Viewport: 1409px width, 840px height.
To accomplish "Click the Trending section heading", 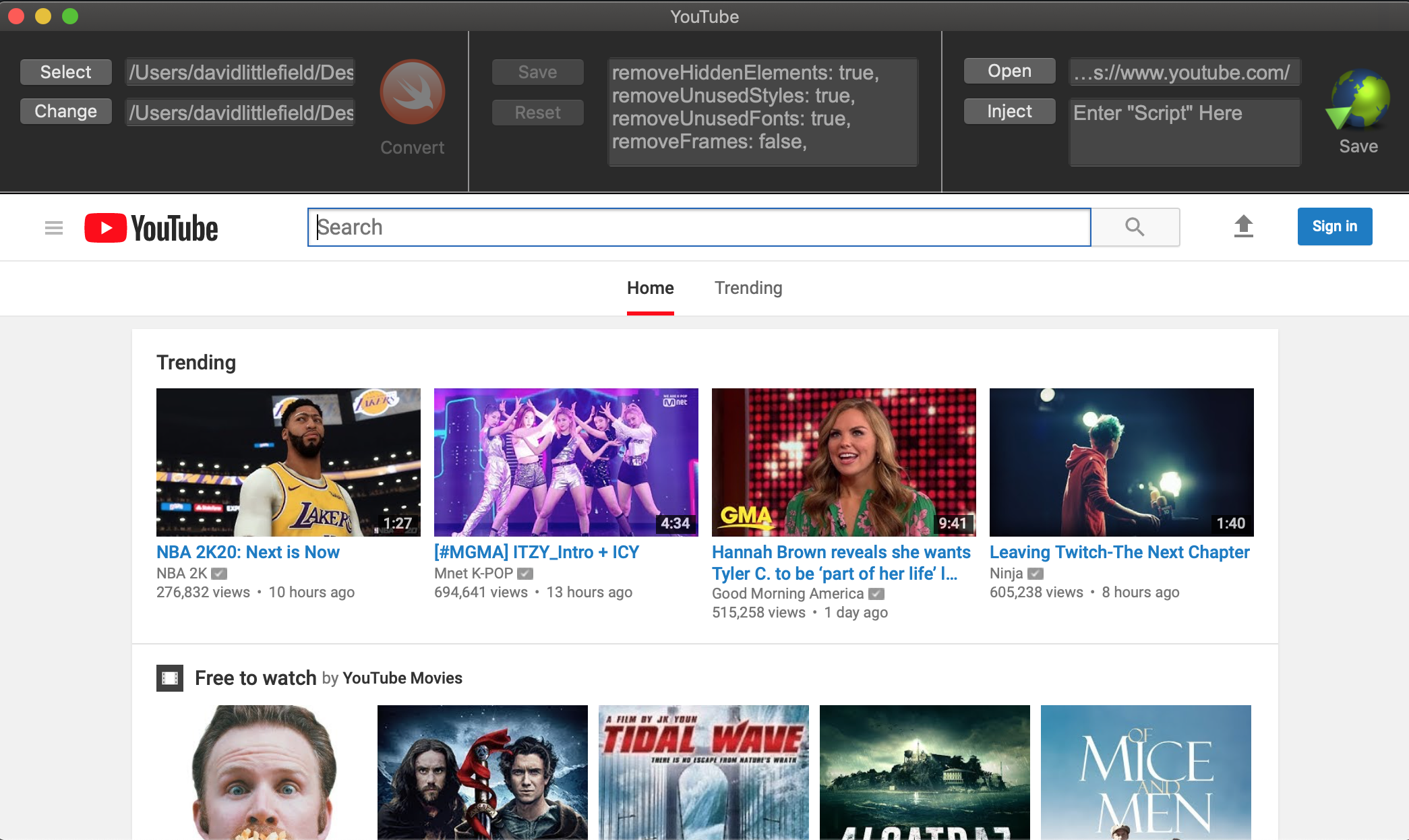I will [x=196, y=363].
